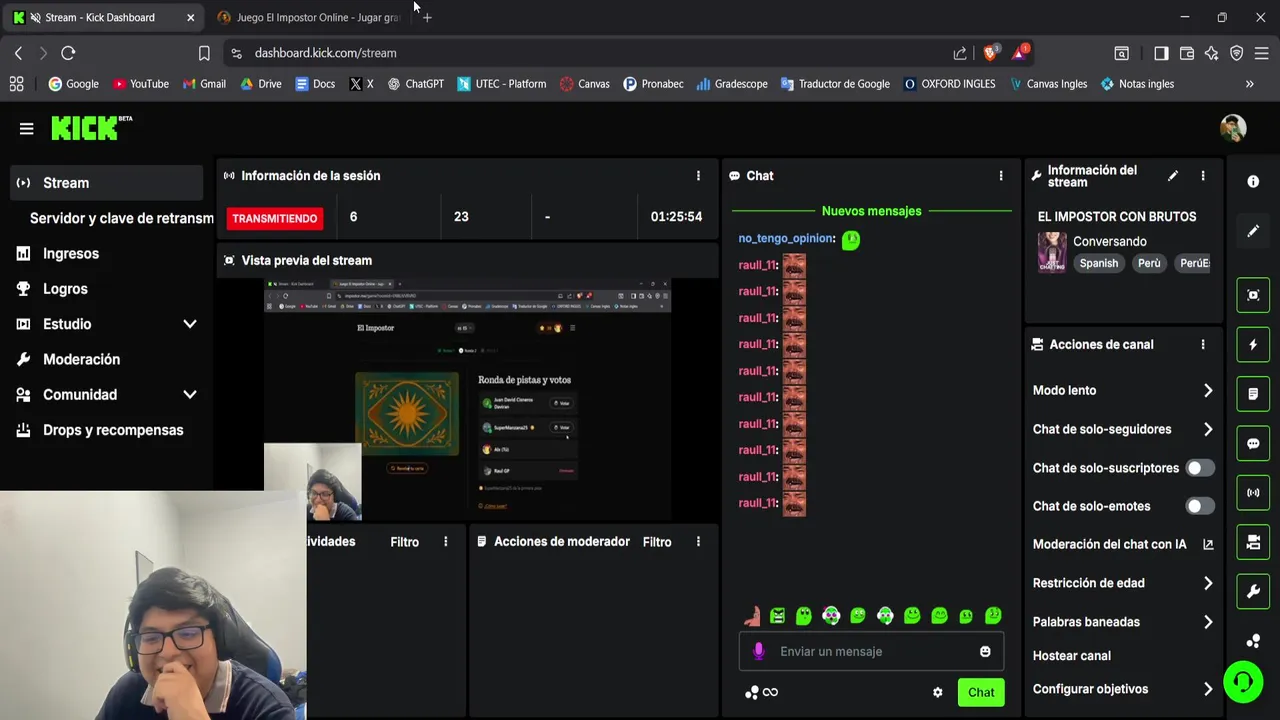Open the Actividades Filtro button

404,542
